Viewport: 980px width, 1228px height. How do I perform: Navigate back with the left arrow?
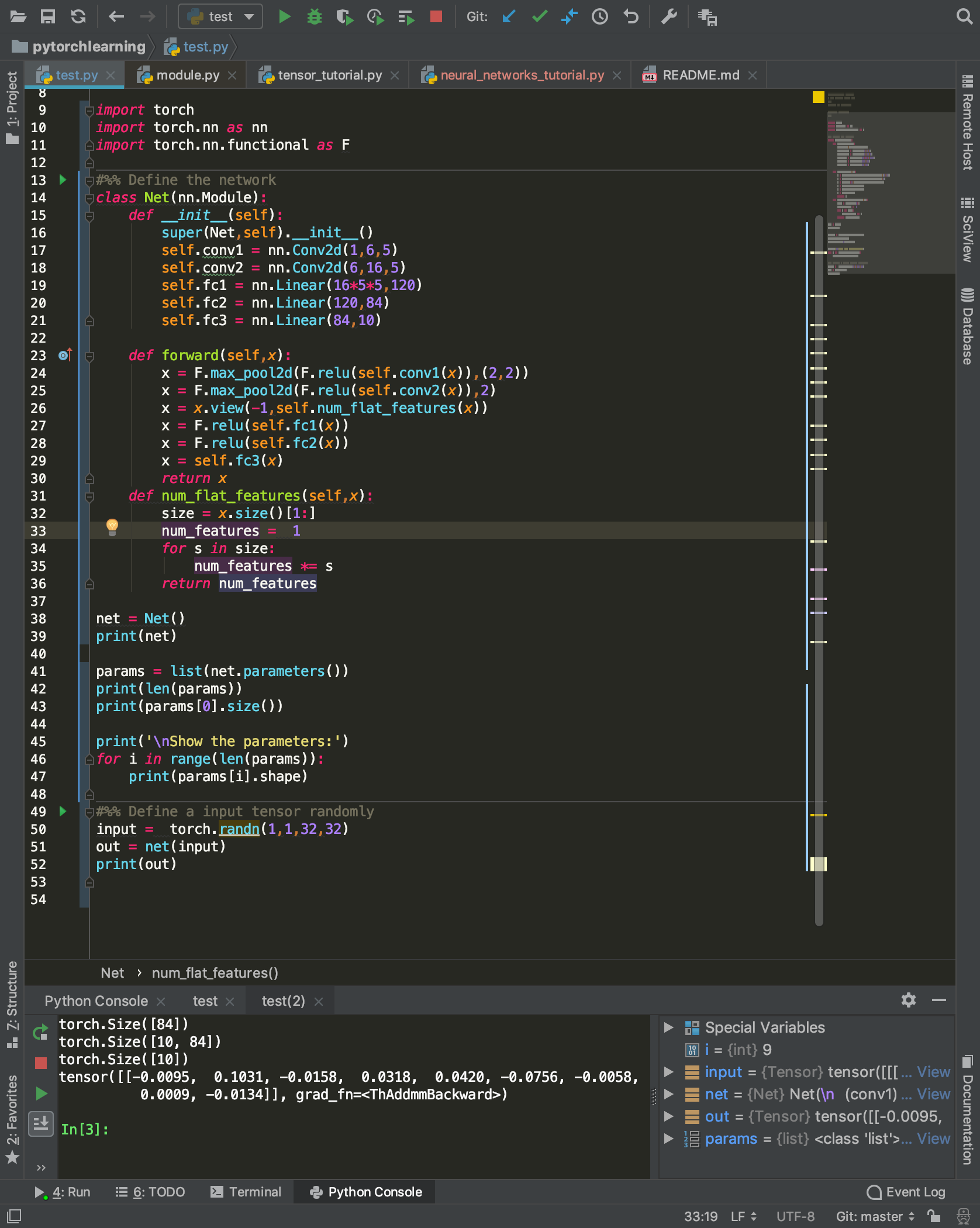coord(116,16)
